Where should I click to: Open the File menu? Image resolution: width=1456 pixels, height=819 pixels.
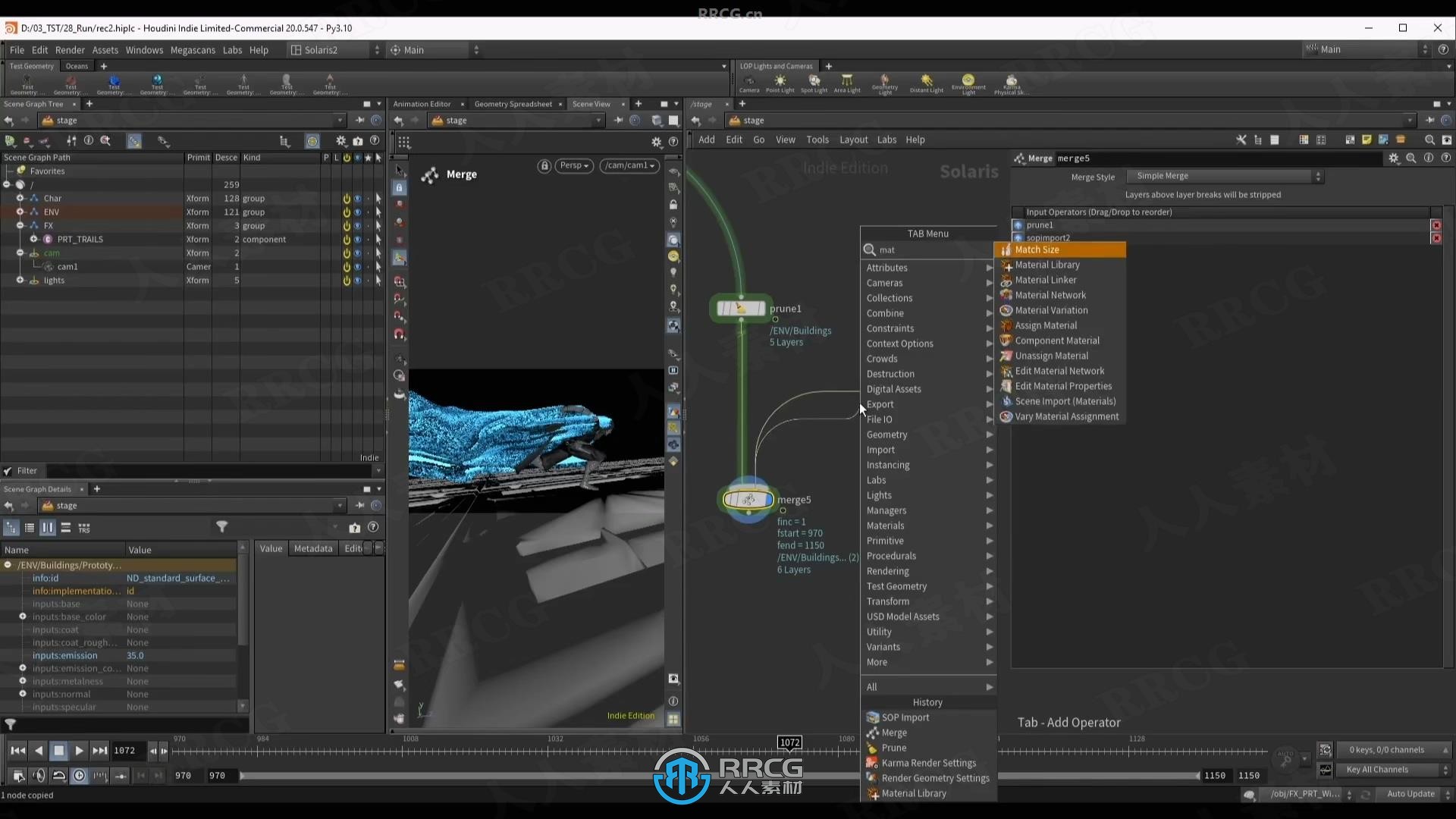point(17,50)
